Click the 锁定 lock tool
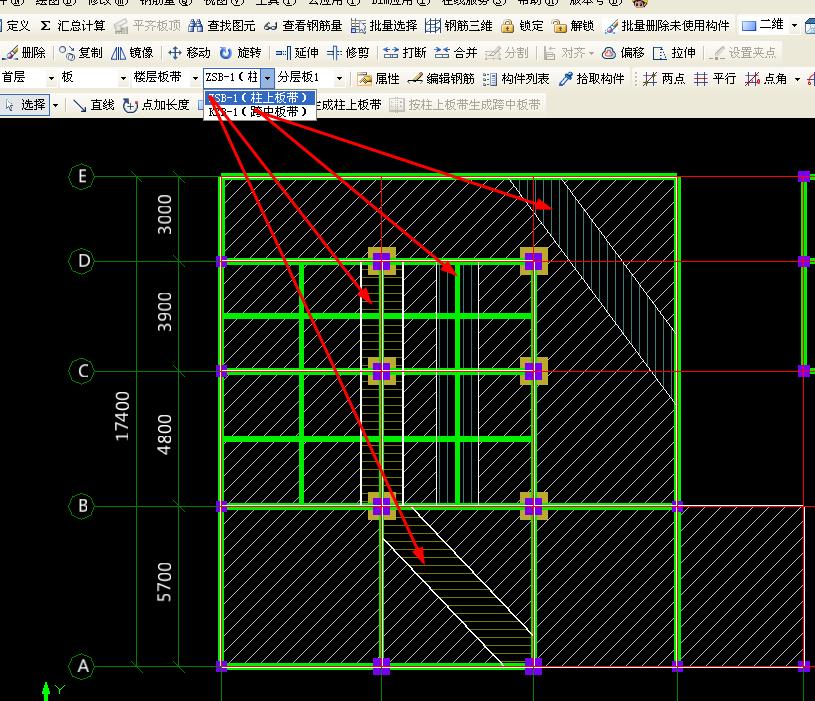Image resolution: width=815 pixels, height=701 pixels. click(522, 25)
